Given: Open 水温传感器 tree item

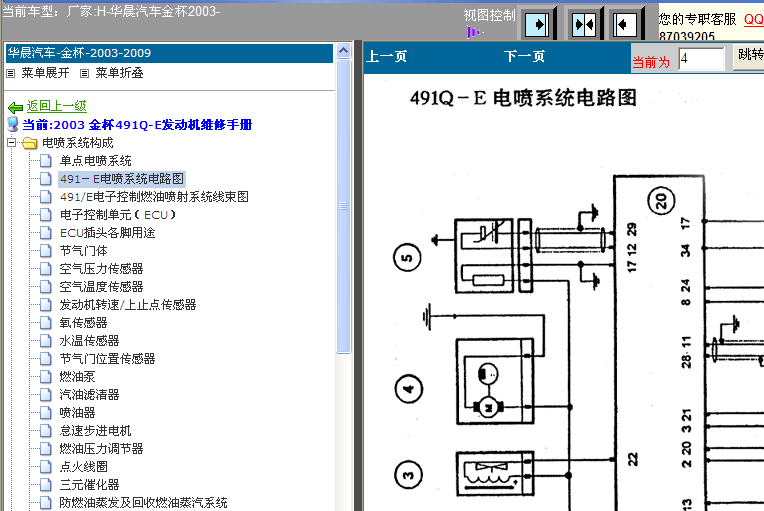Looking at the screenshot, I should (x=89, y=341).
